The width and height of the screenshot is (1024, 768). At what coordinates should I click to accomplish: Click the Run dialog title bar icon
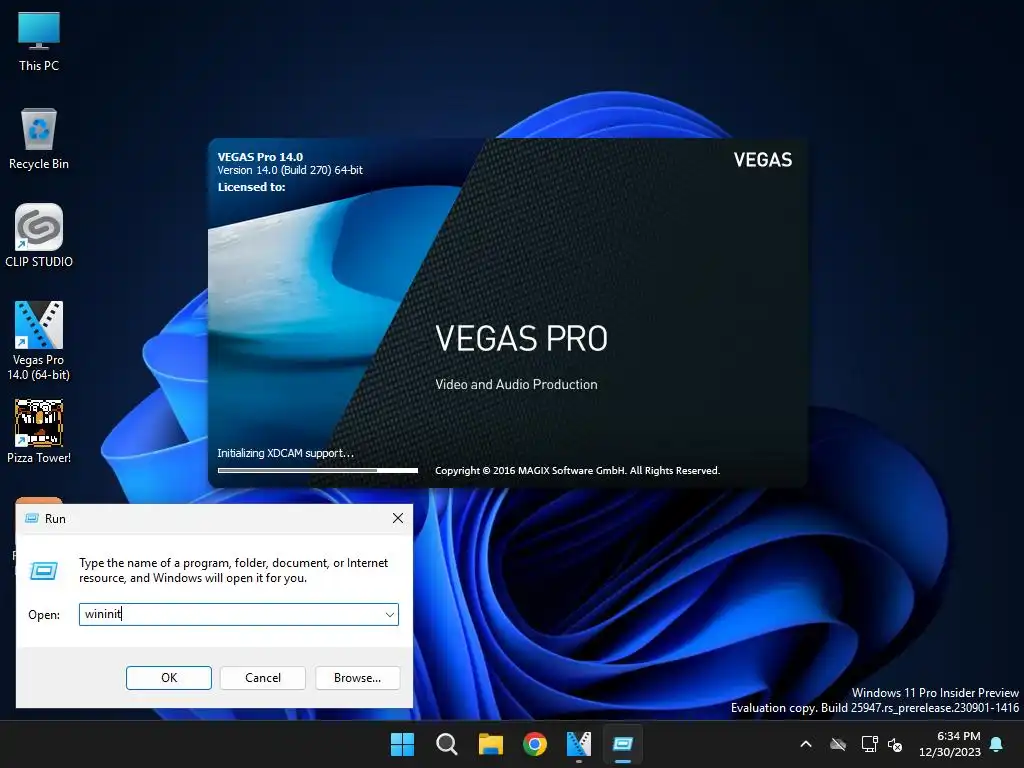[31, 518]
